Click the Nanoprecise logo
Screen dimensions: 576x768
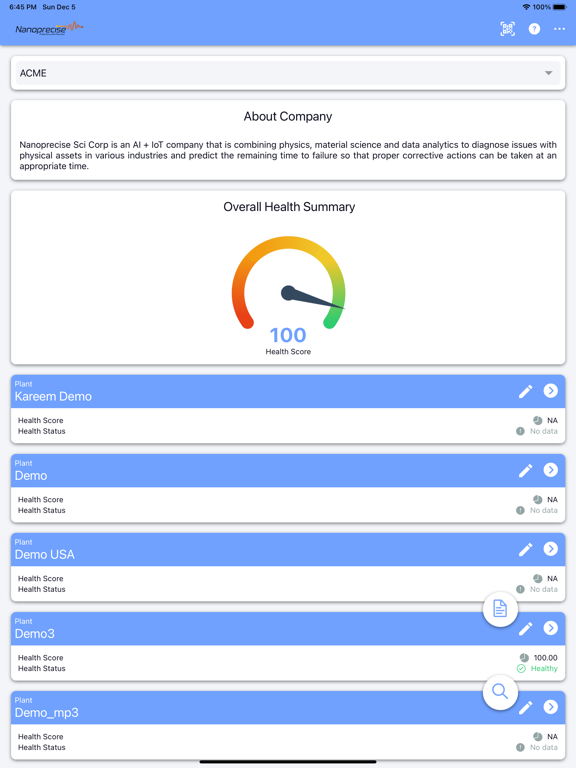(x=49, y=28)
